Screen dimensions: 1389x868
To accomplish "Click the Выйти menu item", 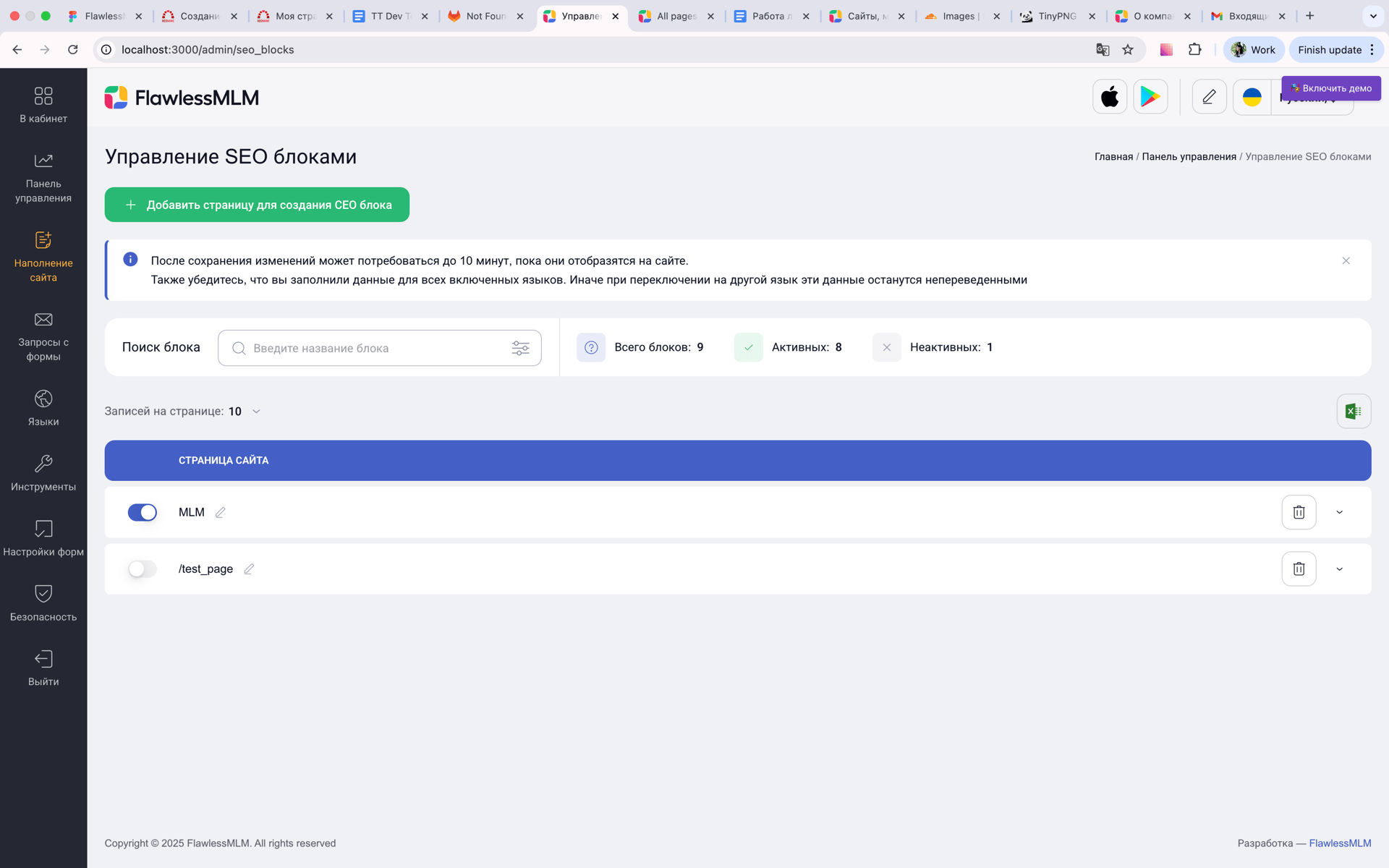I will coord(43,667).
